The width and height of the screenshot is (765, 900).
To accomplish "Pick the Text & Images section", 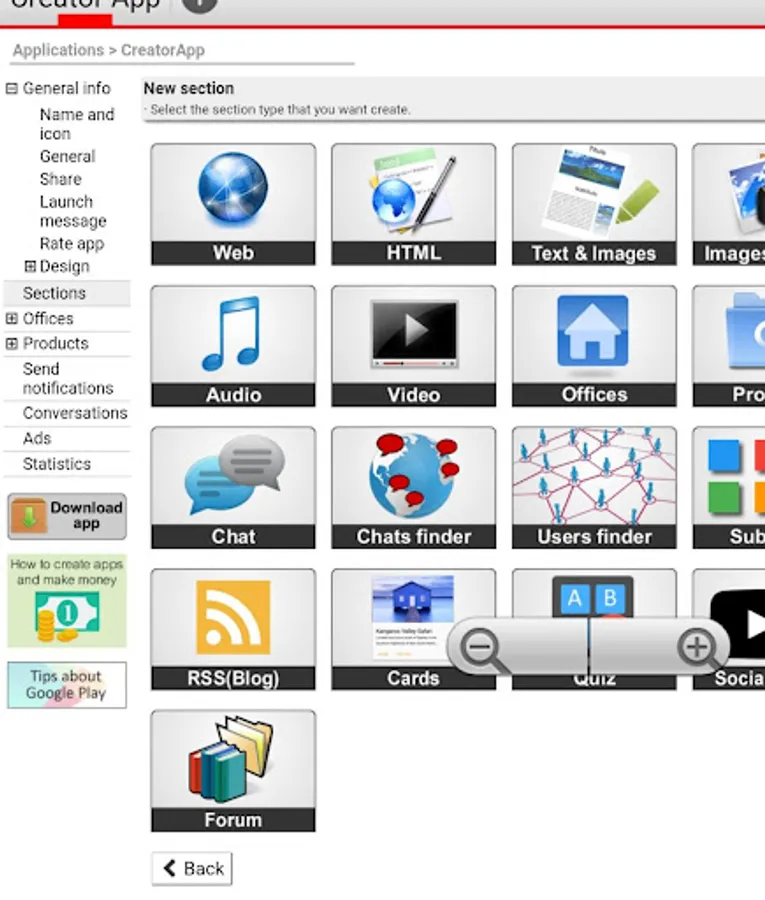I will pos(594,204).
